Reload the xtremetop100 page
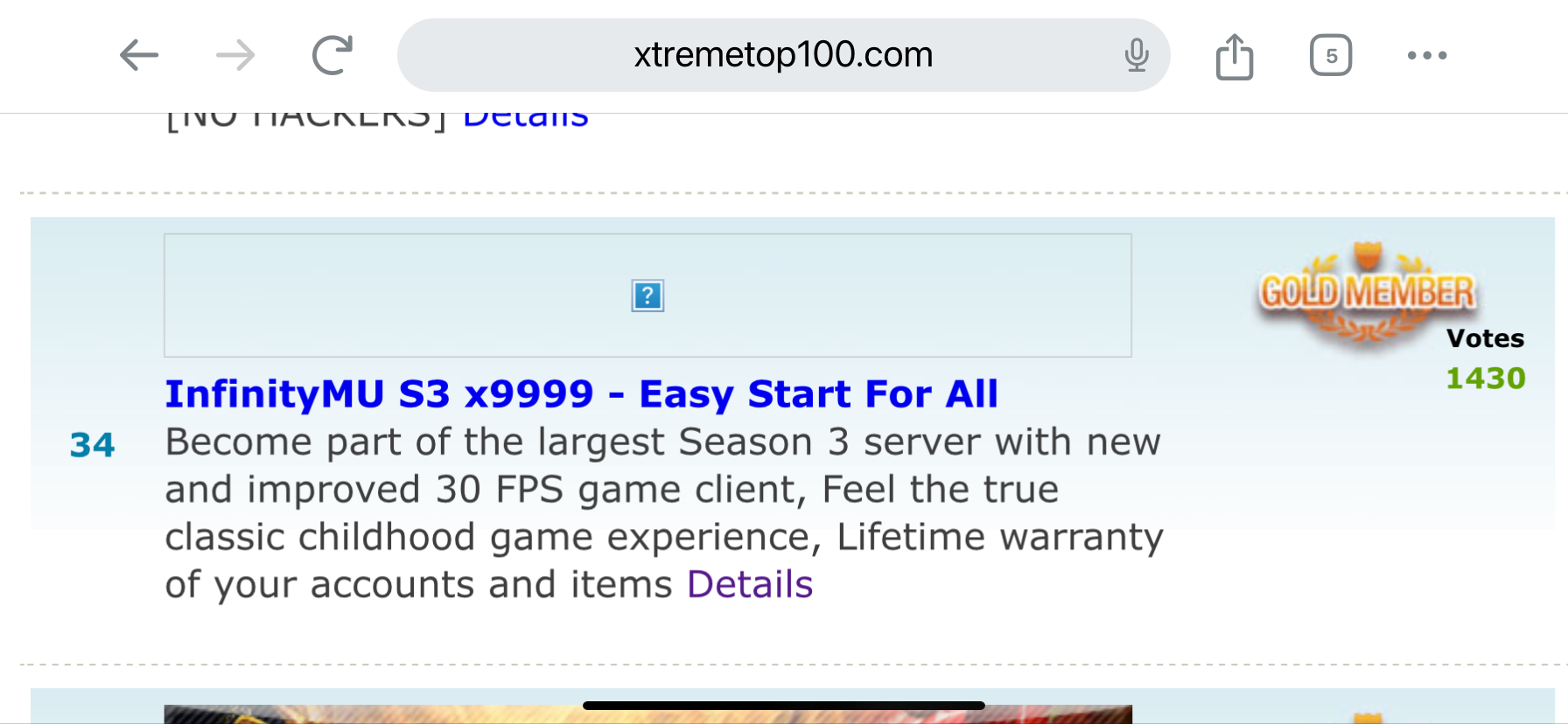Screen dimensions: 1568x724 pos(332,55)
